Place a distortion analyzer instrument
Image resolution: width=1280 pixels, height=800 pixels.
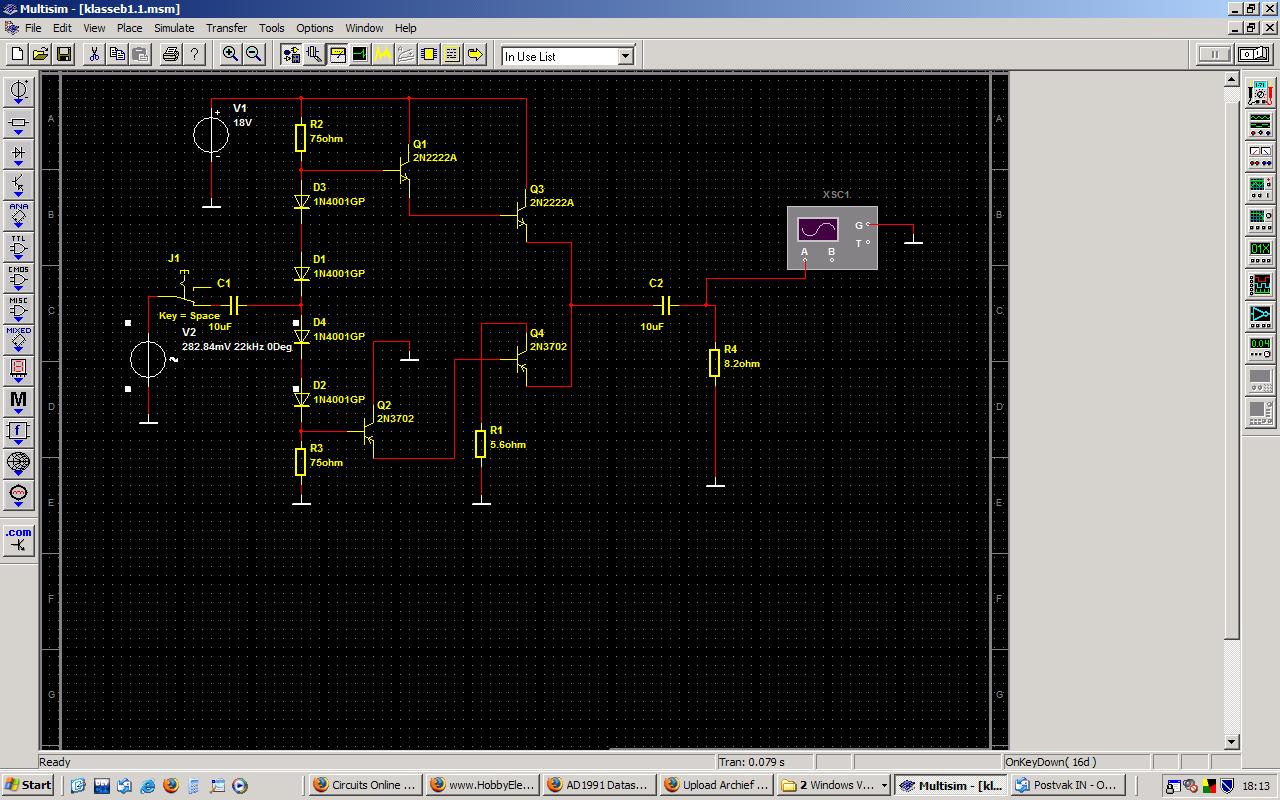1260,347
